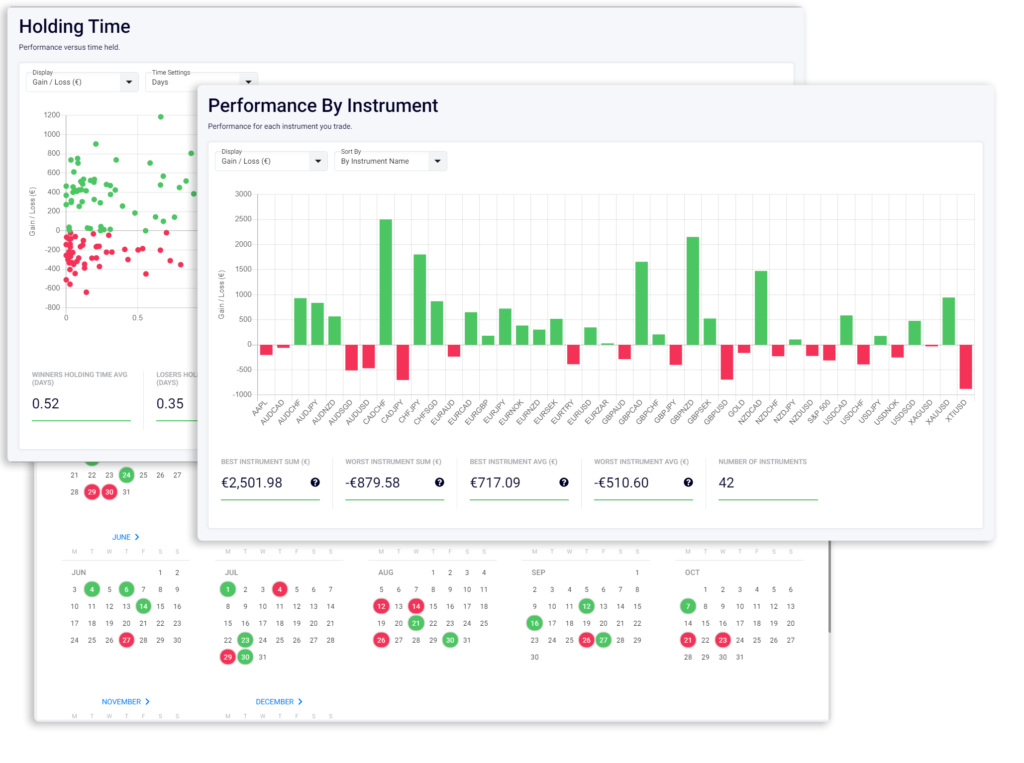Open Display dropdown in Holding Time panel
The width and height of the screenshot is (1024, 763).
83,82
